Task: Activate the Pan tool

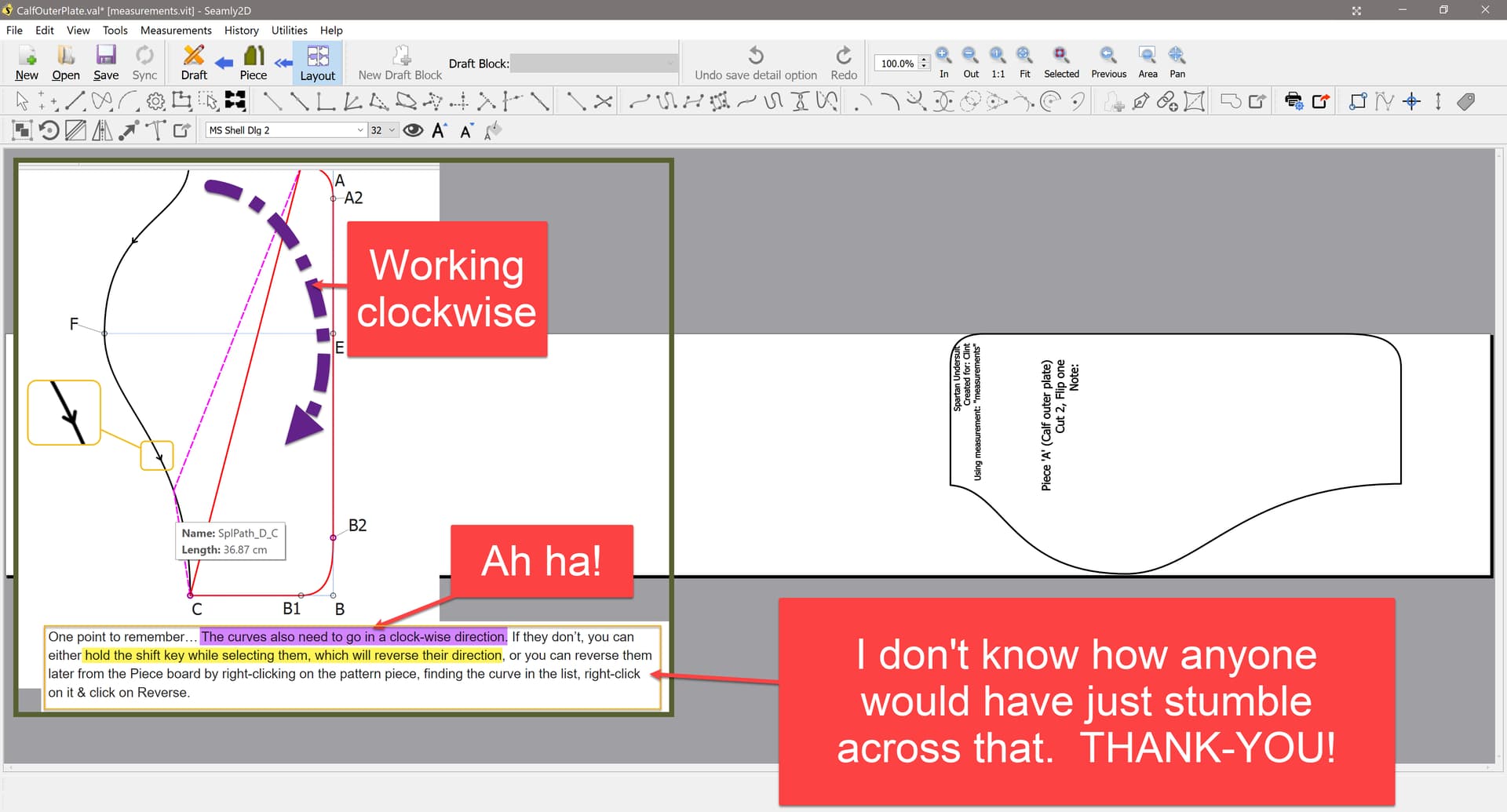Action: coord(1177,62)
